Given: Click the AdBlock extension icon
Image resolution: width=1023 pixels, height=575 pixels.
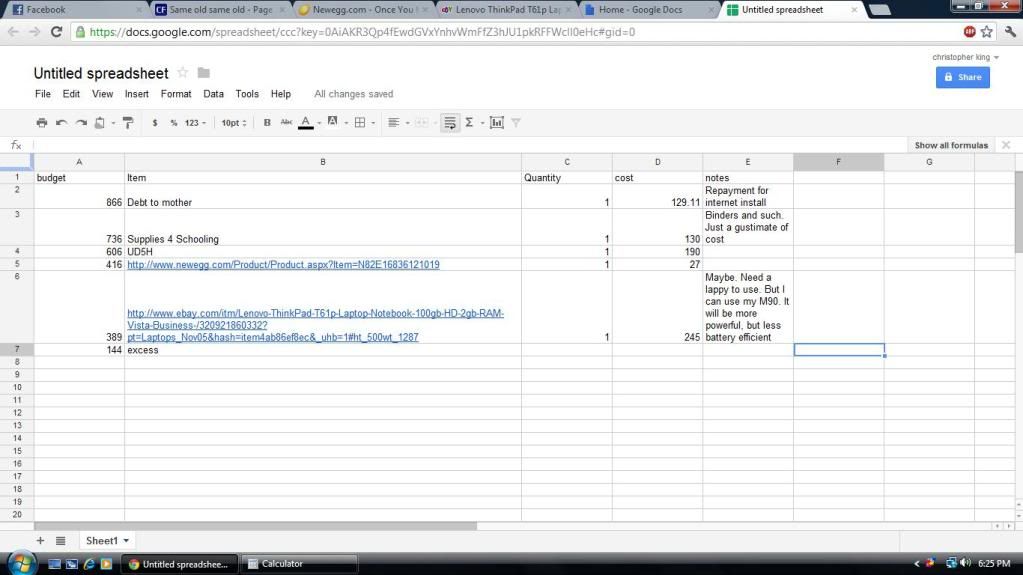Looking at the screenshot, I should (x=969, y=31).
